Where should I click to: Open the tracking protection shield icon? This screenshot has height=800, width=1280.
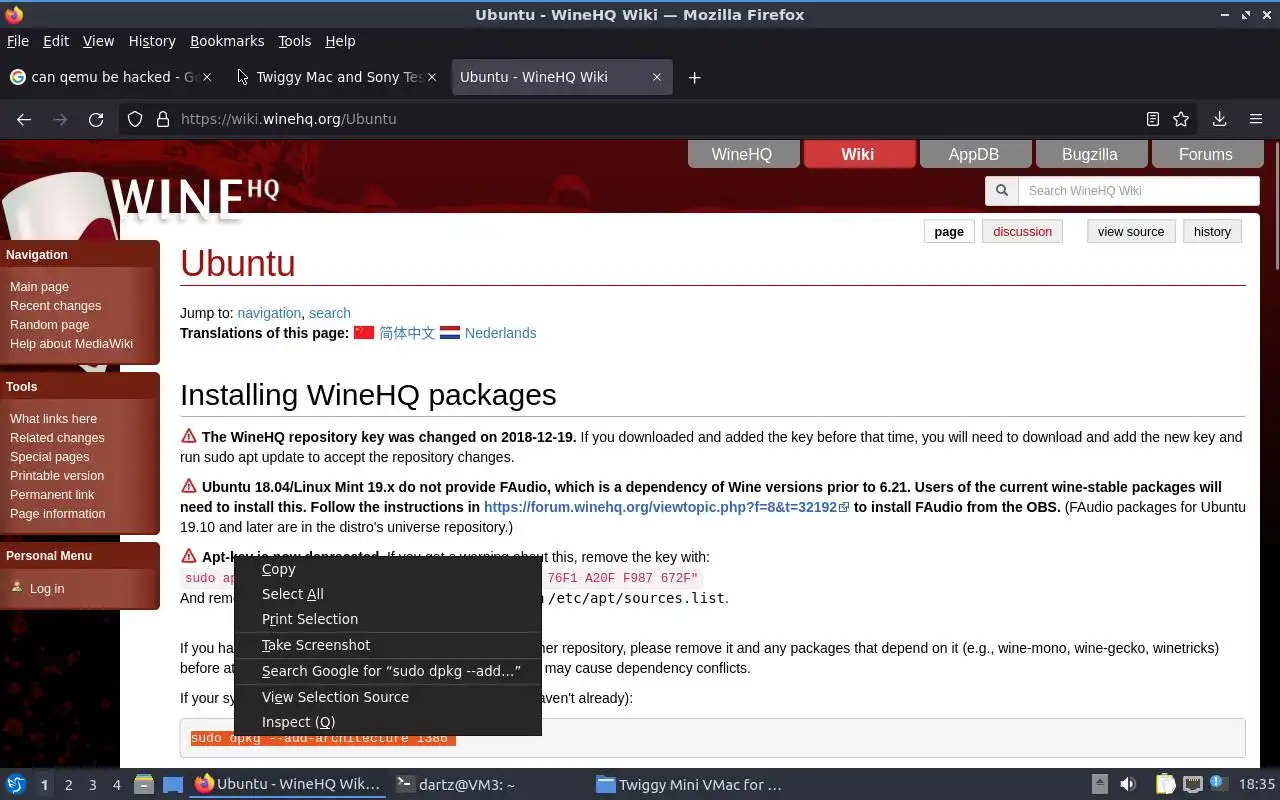pos(135,119)
